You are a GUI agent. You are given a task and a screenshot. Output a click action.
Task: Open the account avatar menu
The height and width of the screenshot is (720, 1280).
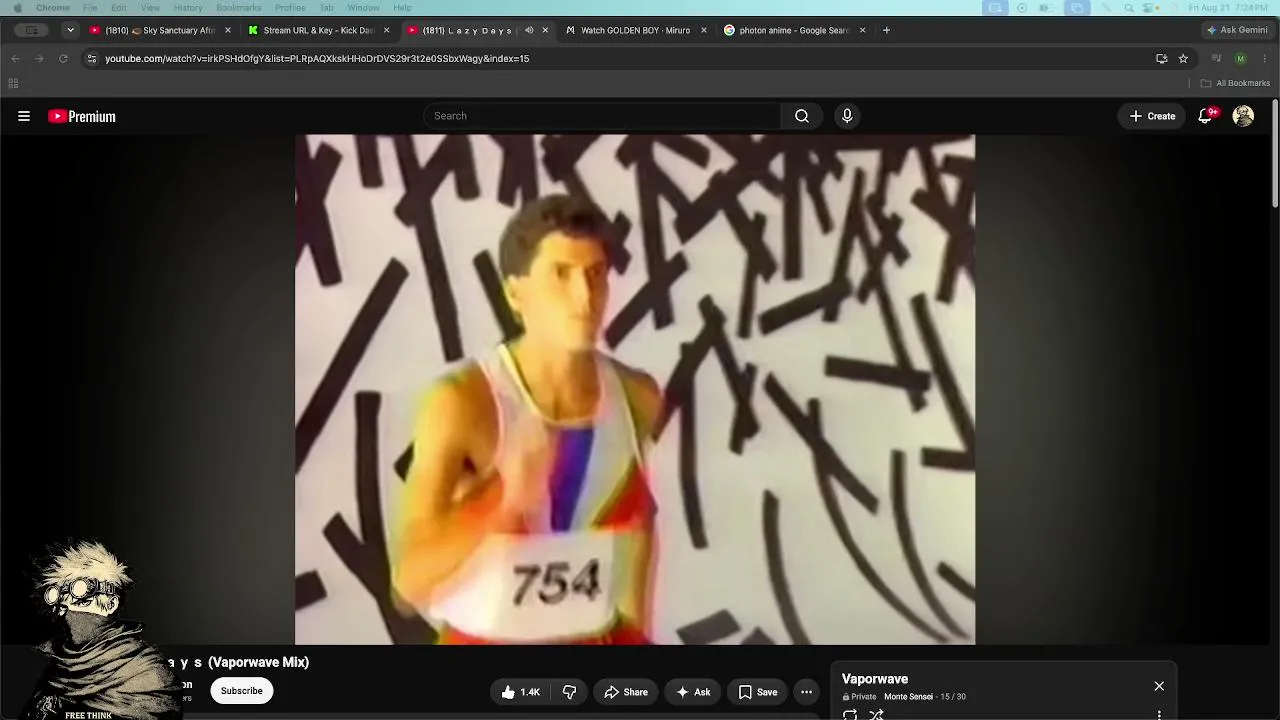[1243, 116]
